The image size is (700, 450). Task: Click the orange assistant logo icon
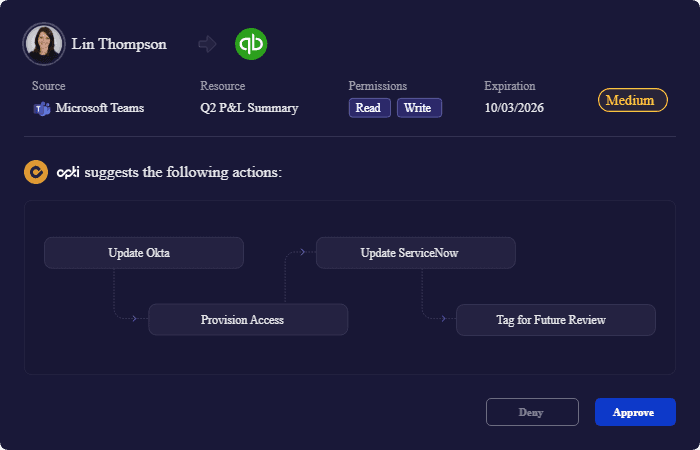[x=36, y=172]
